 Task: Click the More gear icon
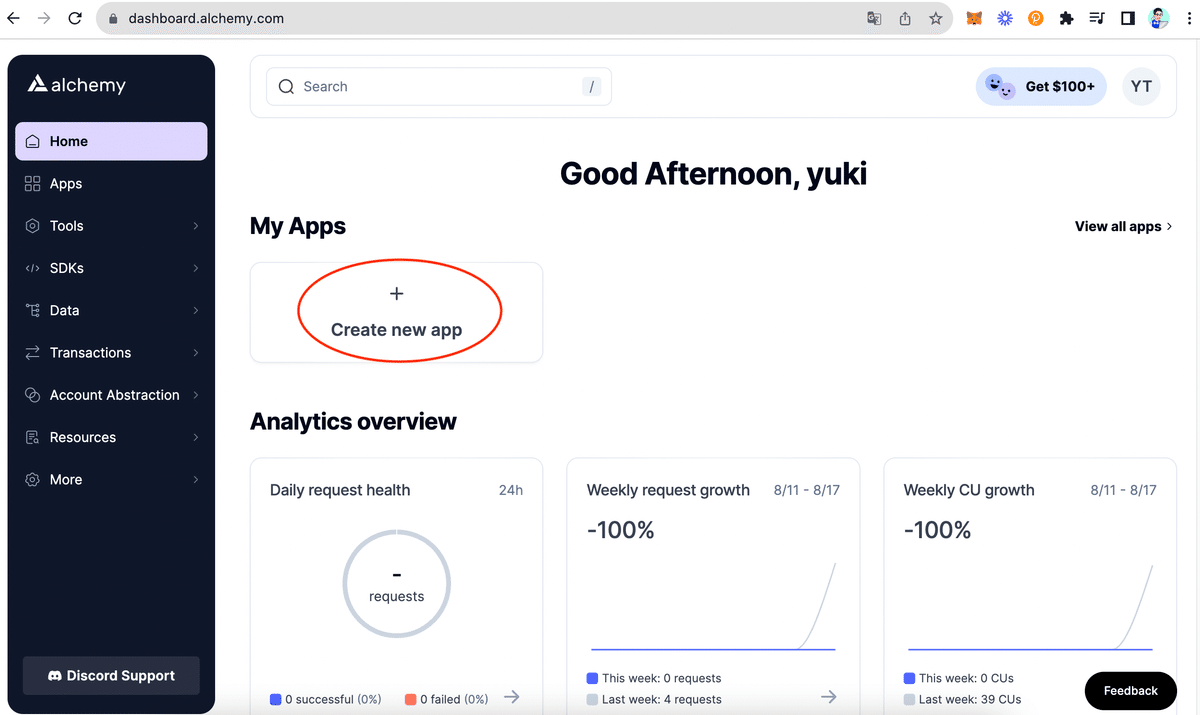(33, 479)
